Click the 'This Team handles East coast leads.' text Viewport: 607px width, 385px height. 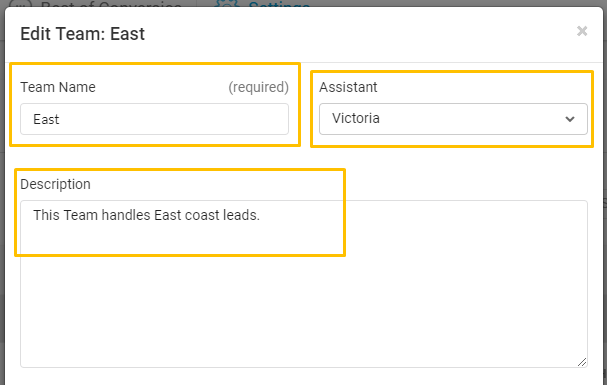[146, 215]
